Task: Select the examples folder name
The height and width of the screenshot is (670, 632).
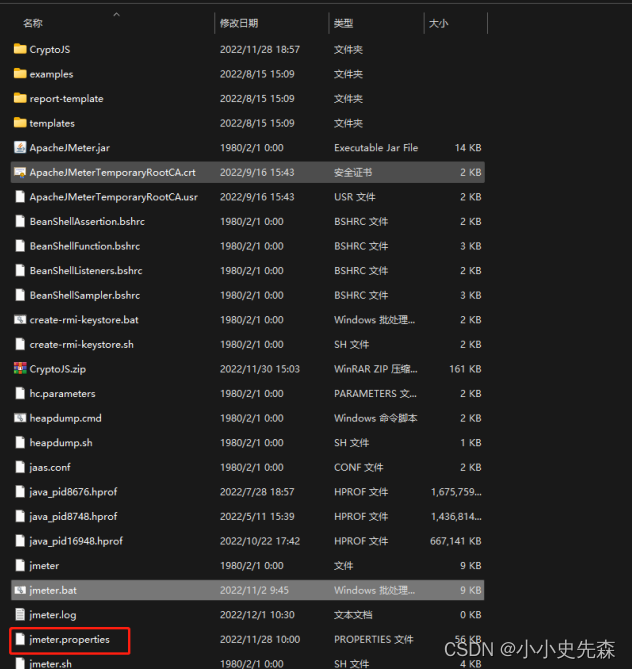Action: (51, 74)
